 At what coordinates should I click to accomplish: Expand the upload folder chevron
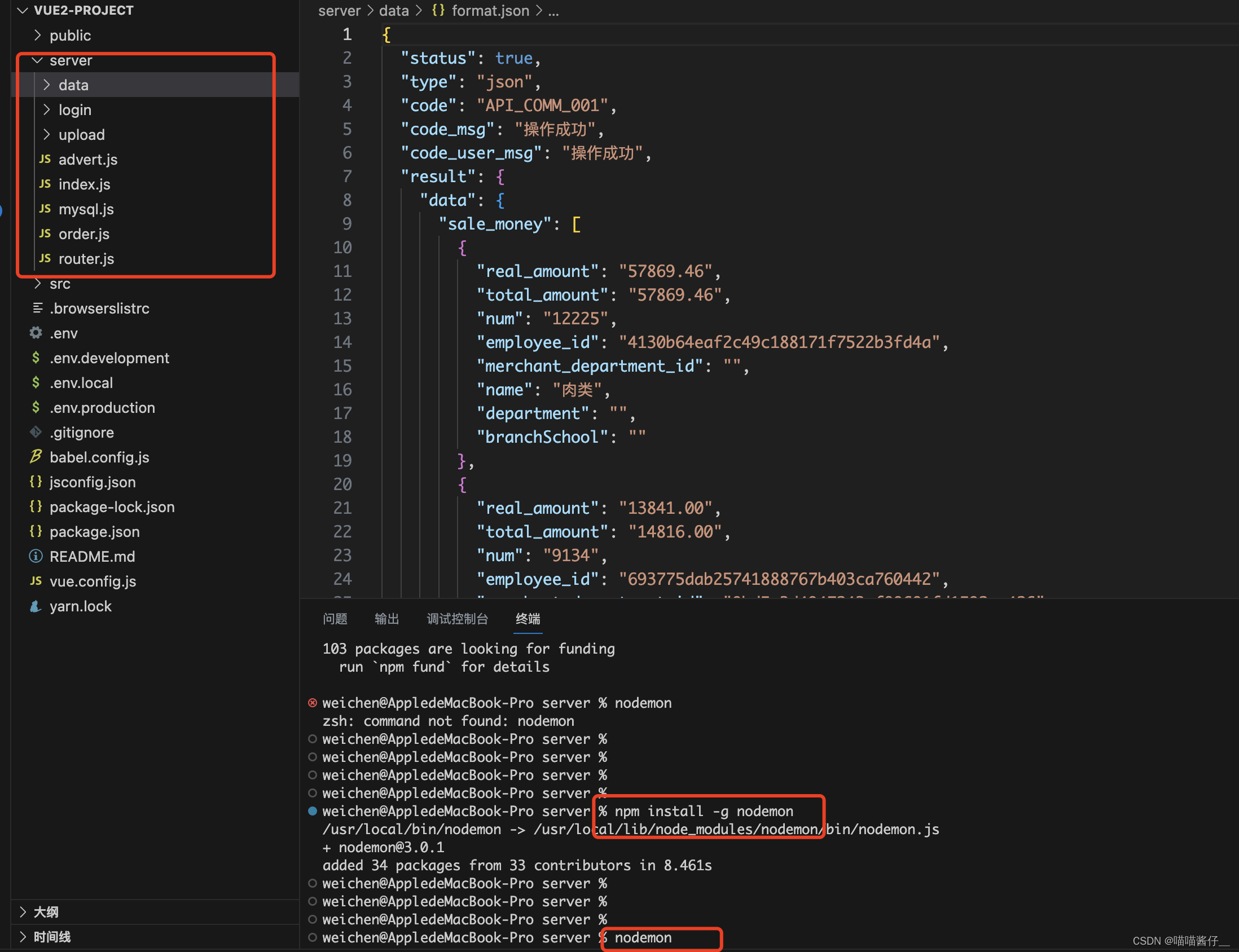coord(47,134)
